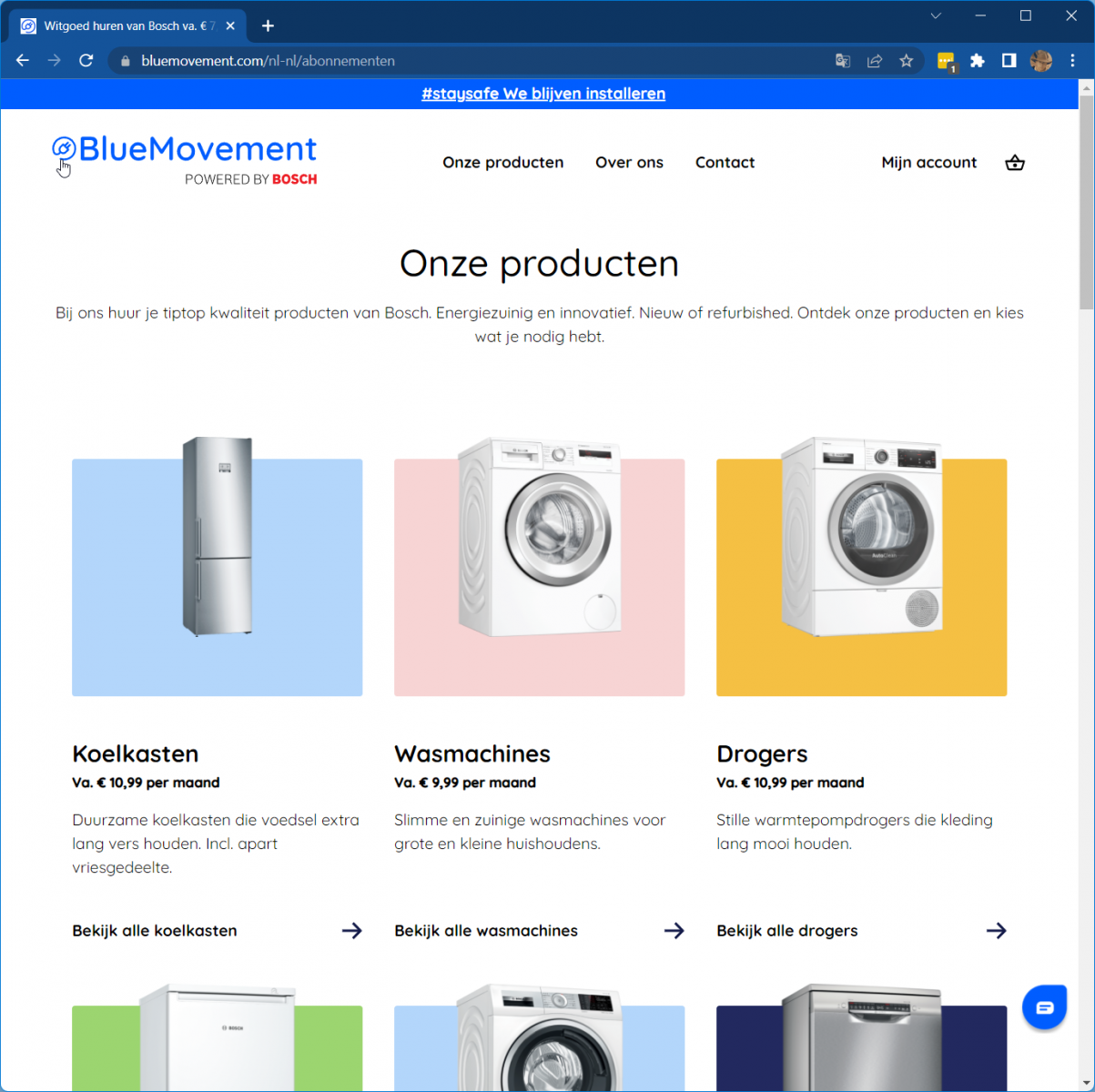1095x1092 pixels.
Task: Click the Slimme en zuinige wasmachines description
Action: [x=530, y=832]
